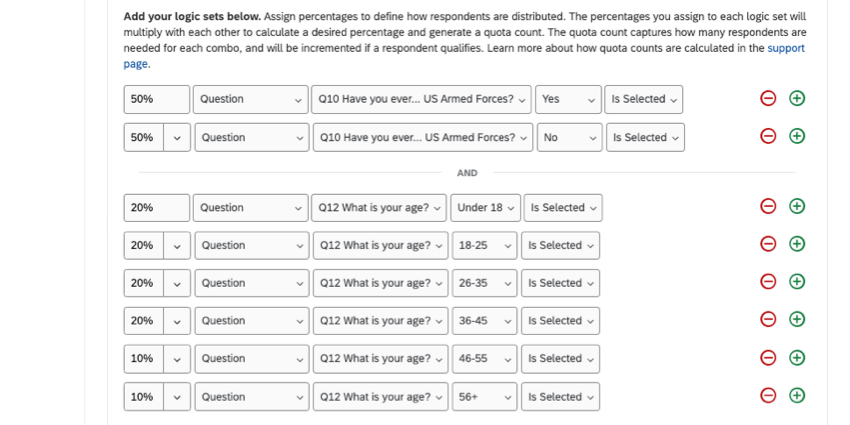Open percentage dropdown arrow for Q10 No row
Image resolution: width=850 pixels, height=425 pixels.
tap(178, 138)
